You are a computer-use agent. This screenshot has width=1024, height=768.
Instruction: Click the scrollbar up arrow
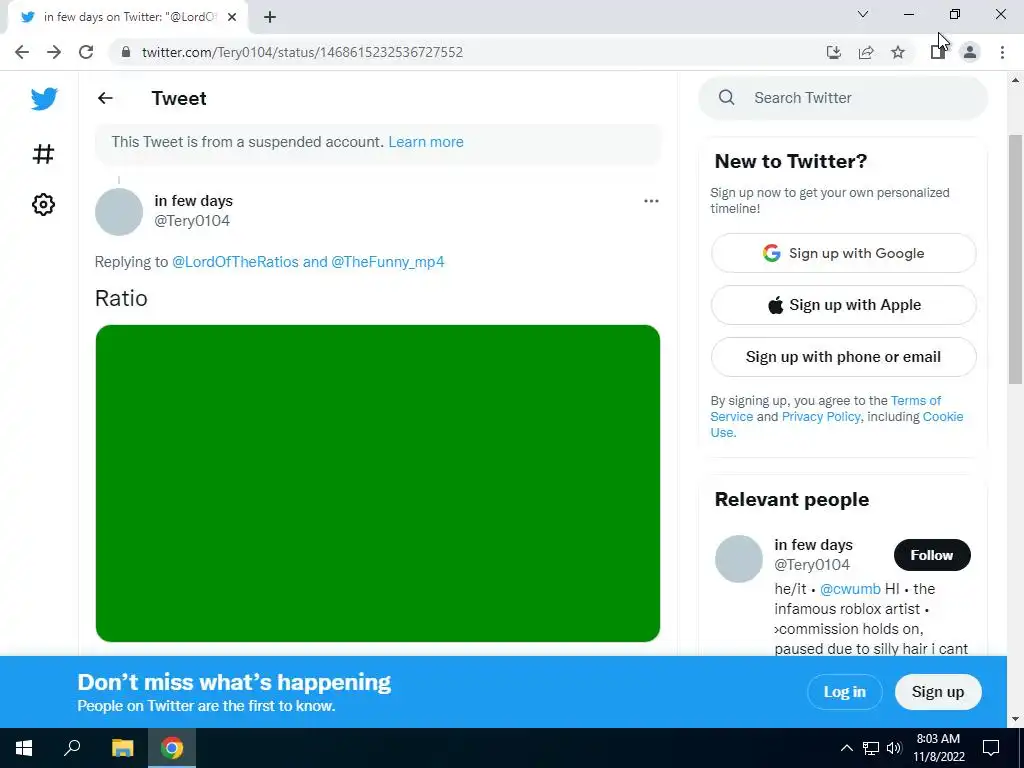pyautogui.click(x=1015, y=80)
